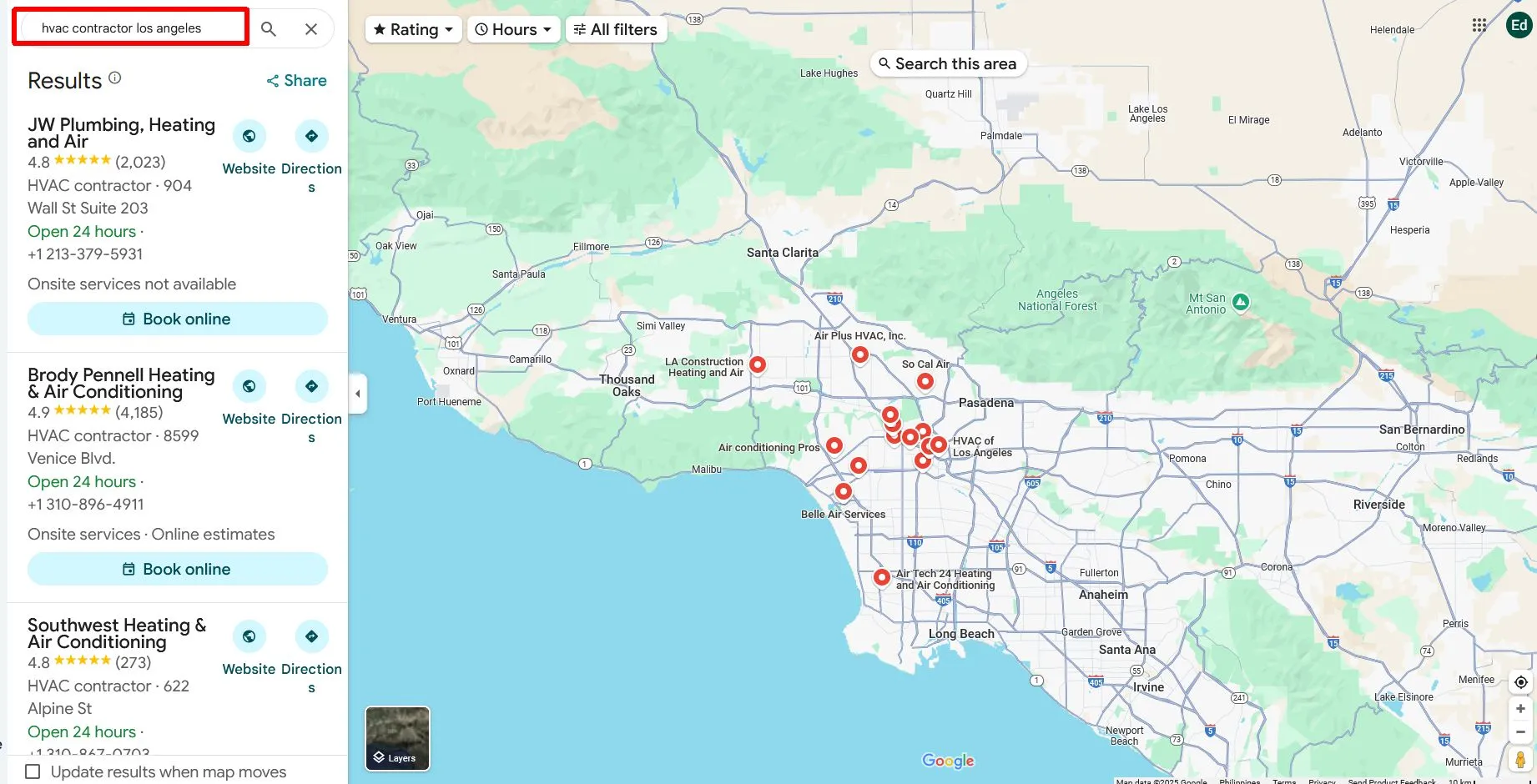Click Search this area button
This screenshot has height=784, width=1537.
pos(948,63)
